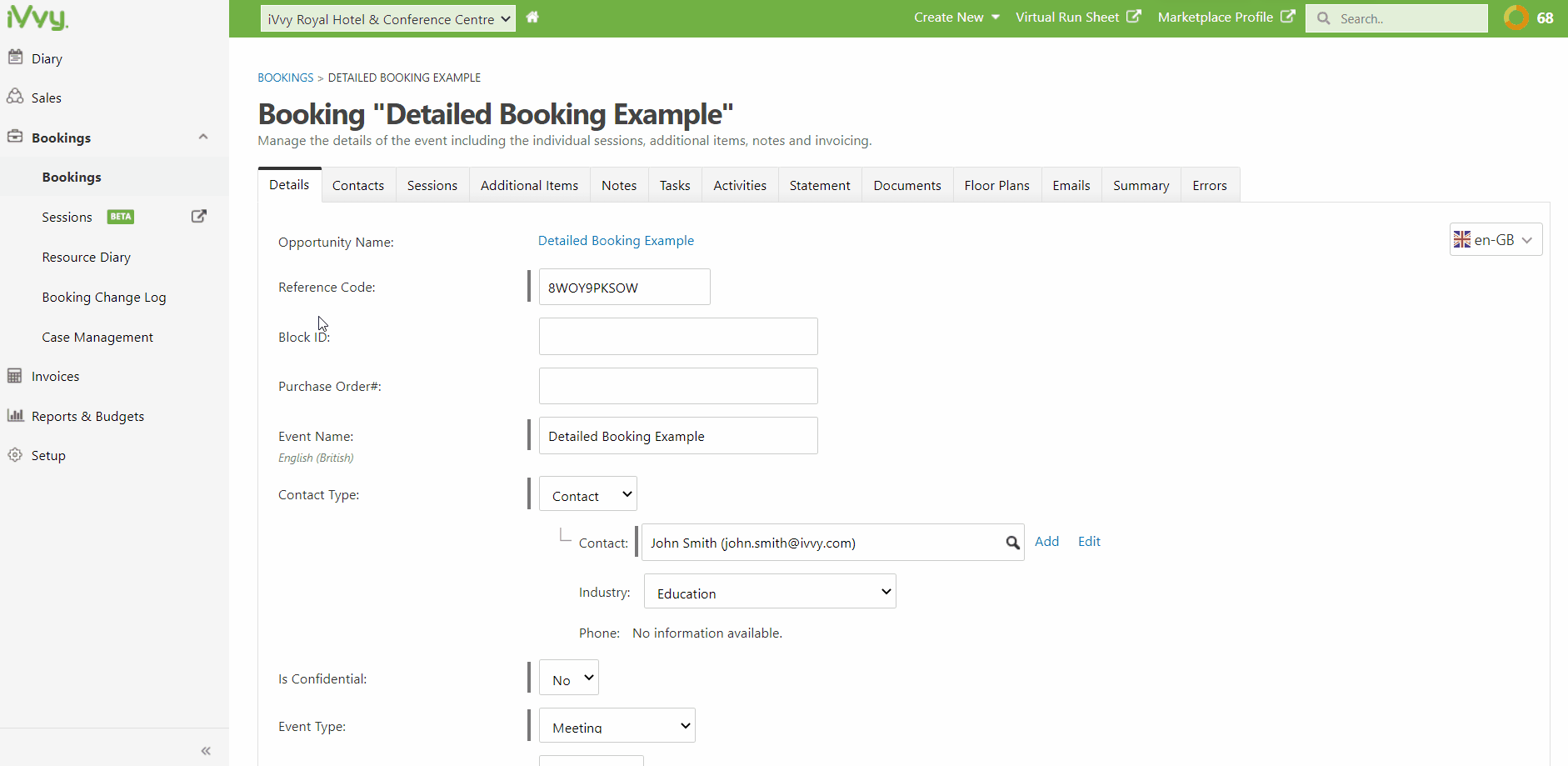Click the Bookings briefcase icon in sidebar
Screen dimensions: 1568x766
pos(15,137)
